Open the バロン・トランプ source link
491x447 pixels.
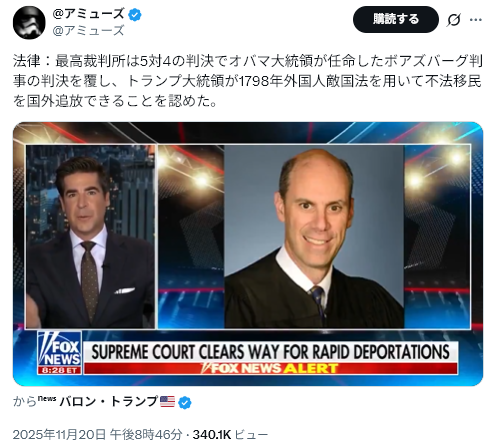click(108, 401)
